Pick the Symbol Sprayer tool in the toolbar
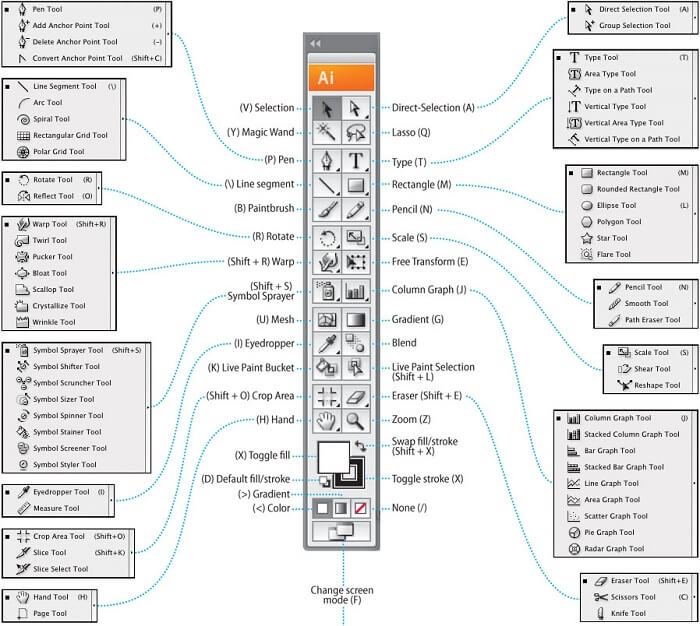Screen dimensions: 700x626 coord(327,291)
